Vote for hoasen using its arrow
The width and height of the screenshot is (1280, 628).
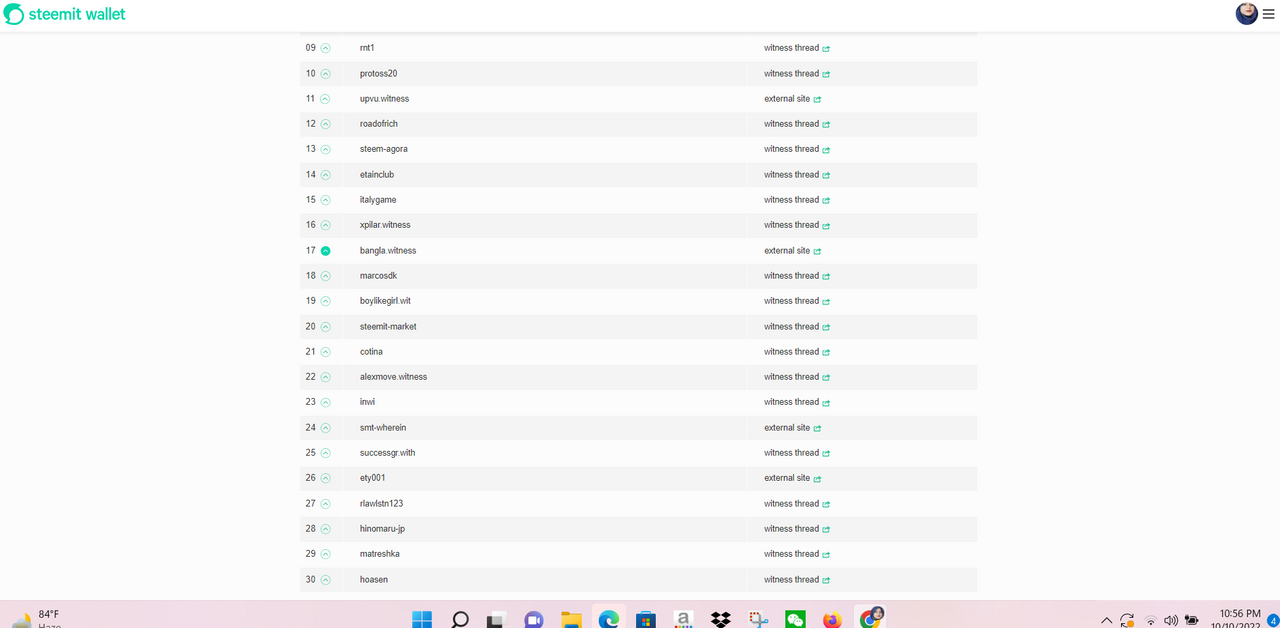(325, 580)
